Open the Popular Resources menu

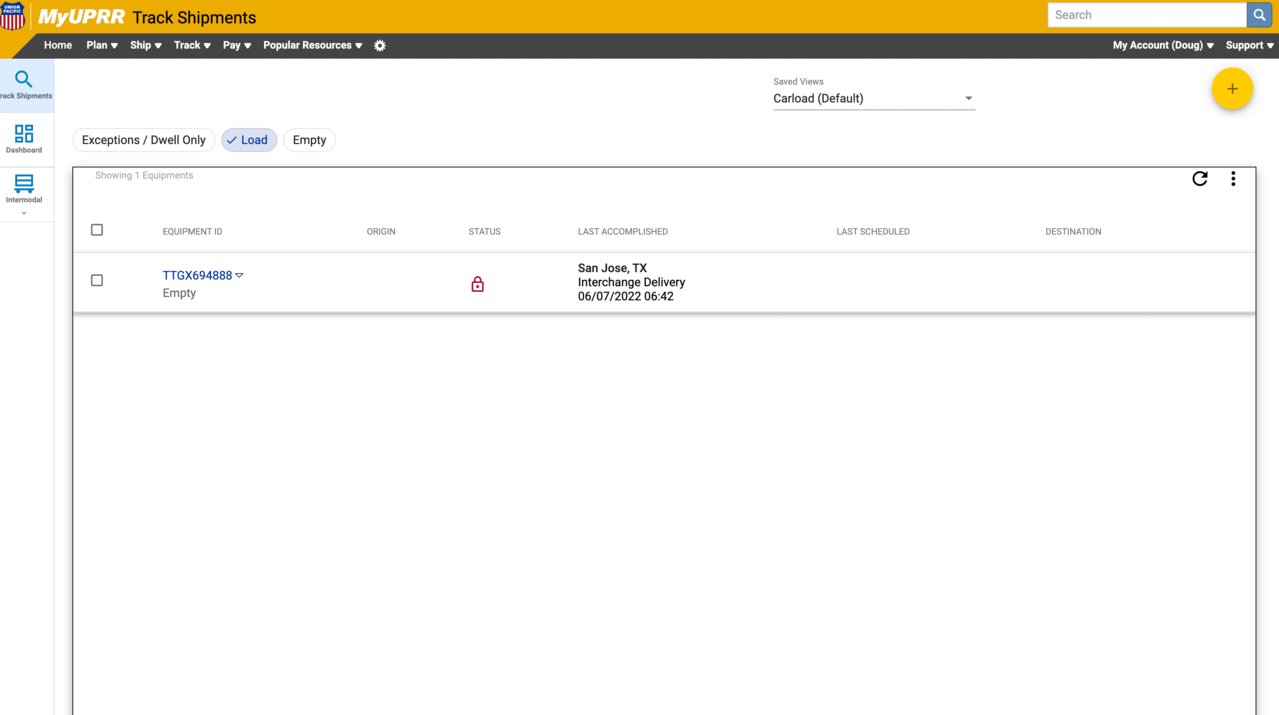pos(313,45)
